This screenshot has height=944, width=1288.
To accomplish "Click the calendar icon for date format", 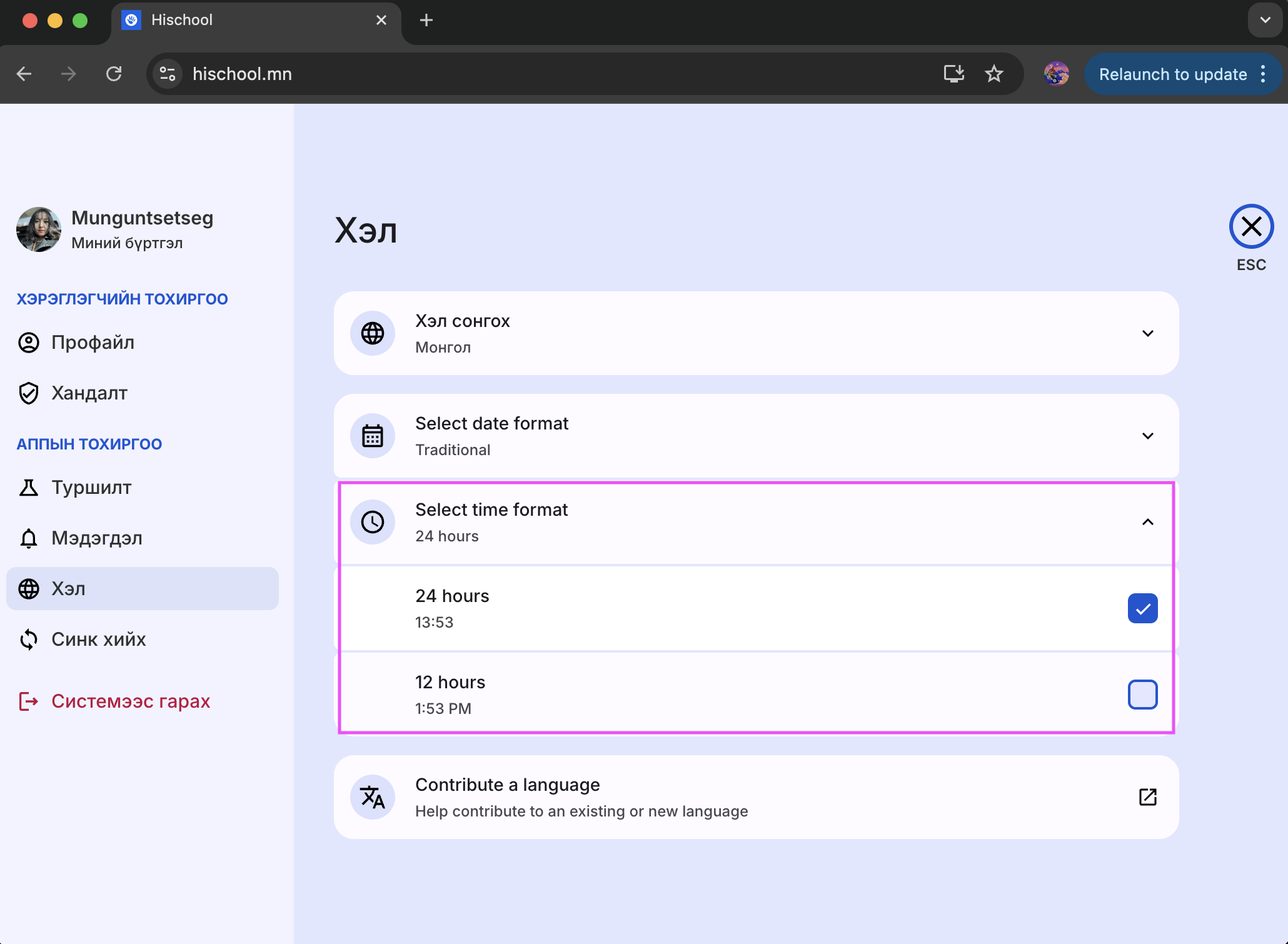I will [x=373, y=436].
